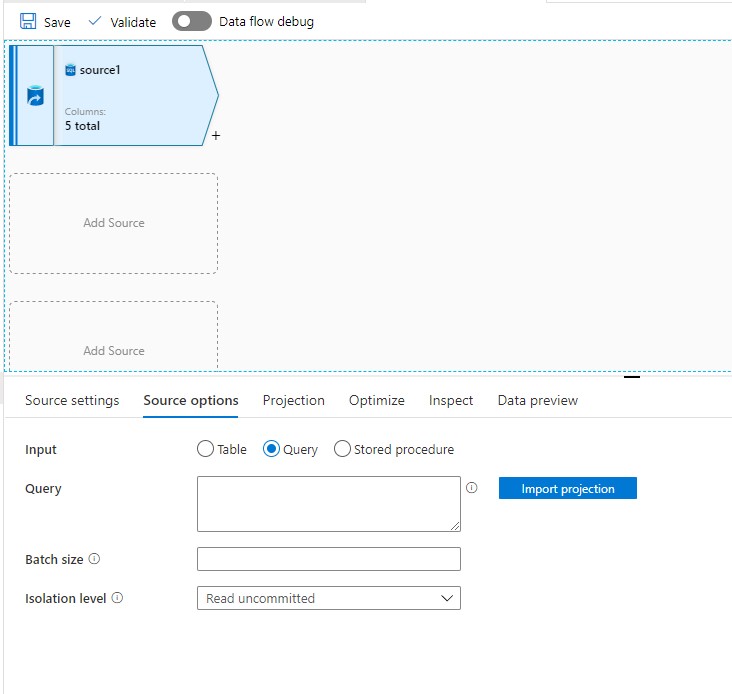Click into the Batch size field
732x694 pixels.
(329, 559)
